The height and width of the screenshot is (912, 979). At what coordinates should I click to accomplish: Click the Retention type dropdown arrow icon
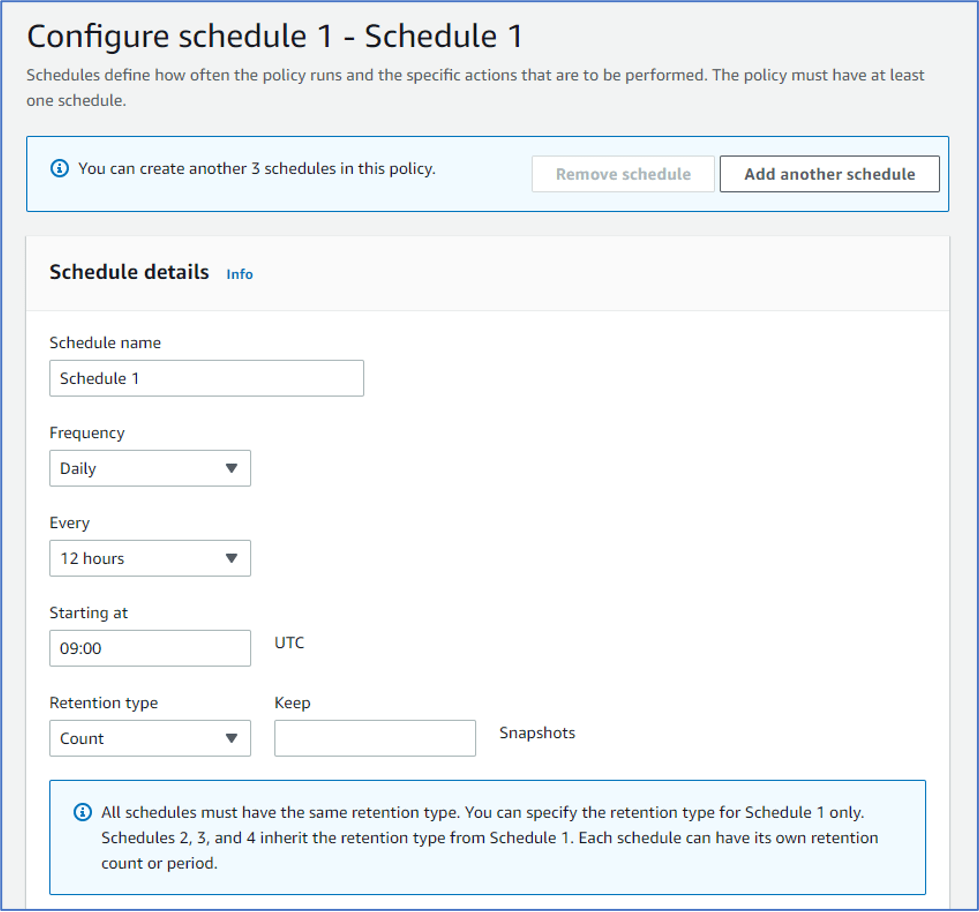click(x=233, y=738)
